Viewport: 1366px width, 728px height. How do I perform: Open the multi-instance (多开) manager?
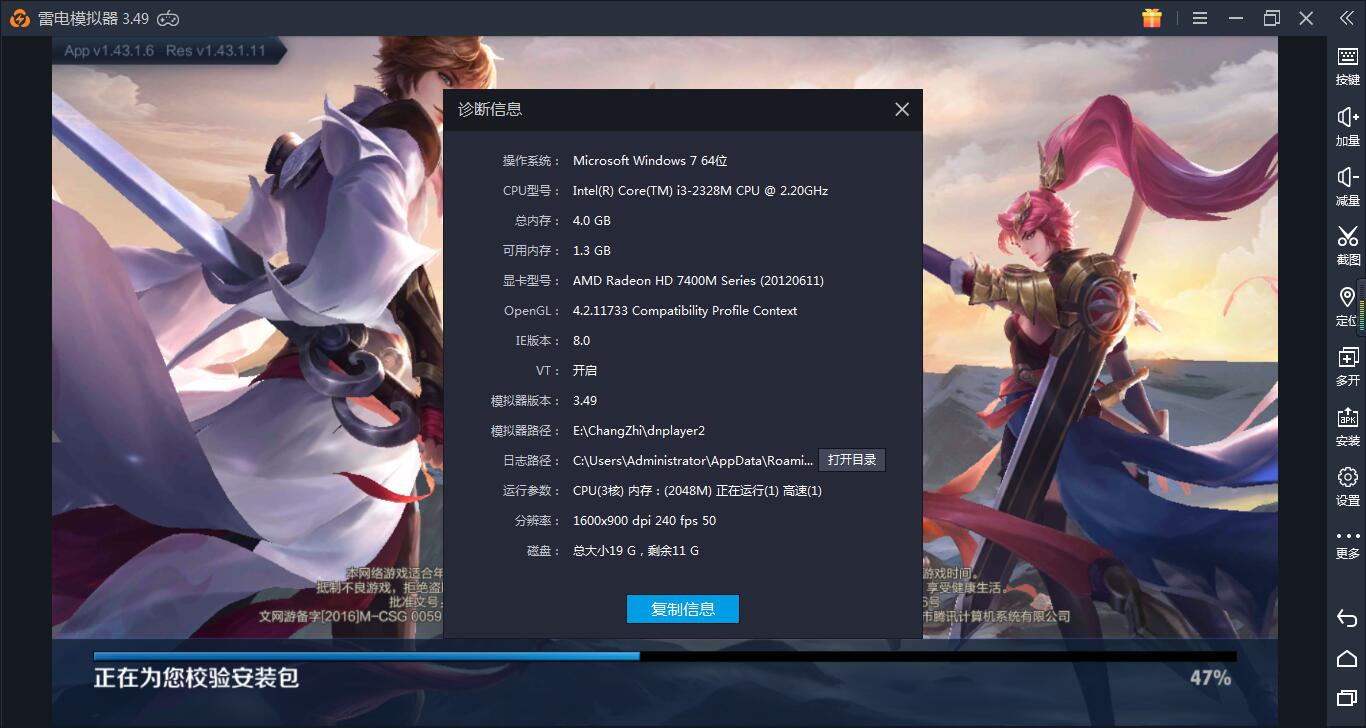[1347, 364]
